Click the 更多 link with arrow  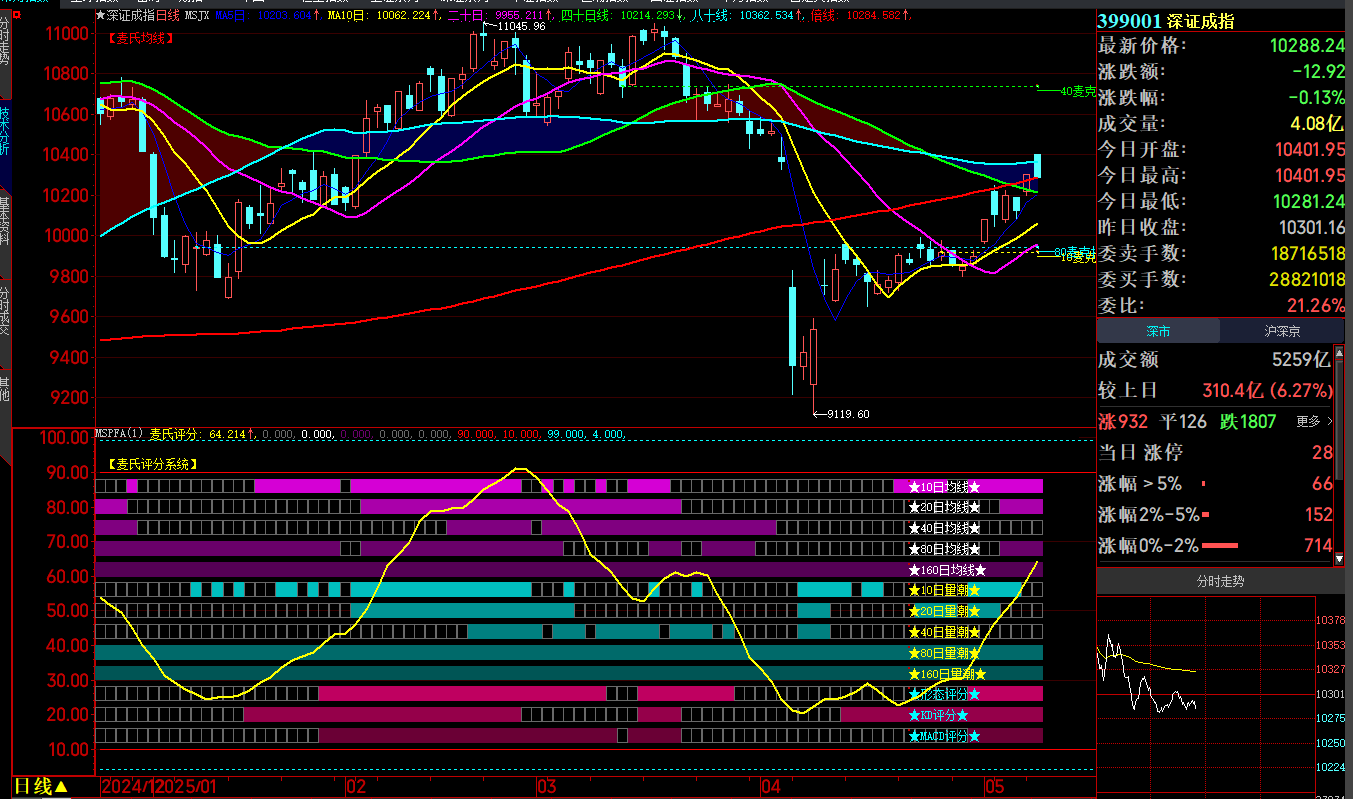coord(1314,422)
